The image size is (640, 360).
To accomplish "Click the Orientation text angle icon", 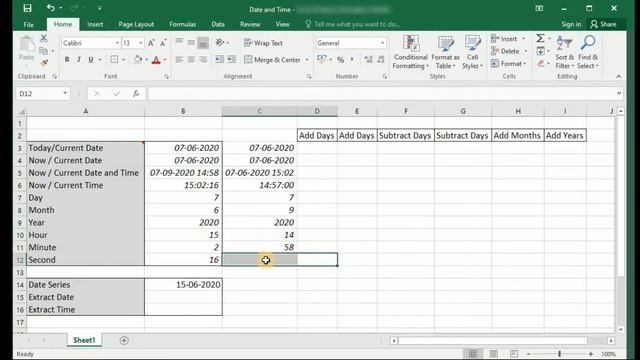I will coord(220,42).
